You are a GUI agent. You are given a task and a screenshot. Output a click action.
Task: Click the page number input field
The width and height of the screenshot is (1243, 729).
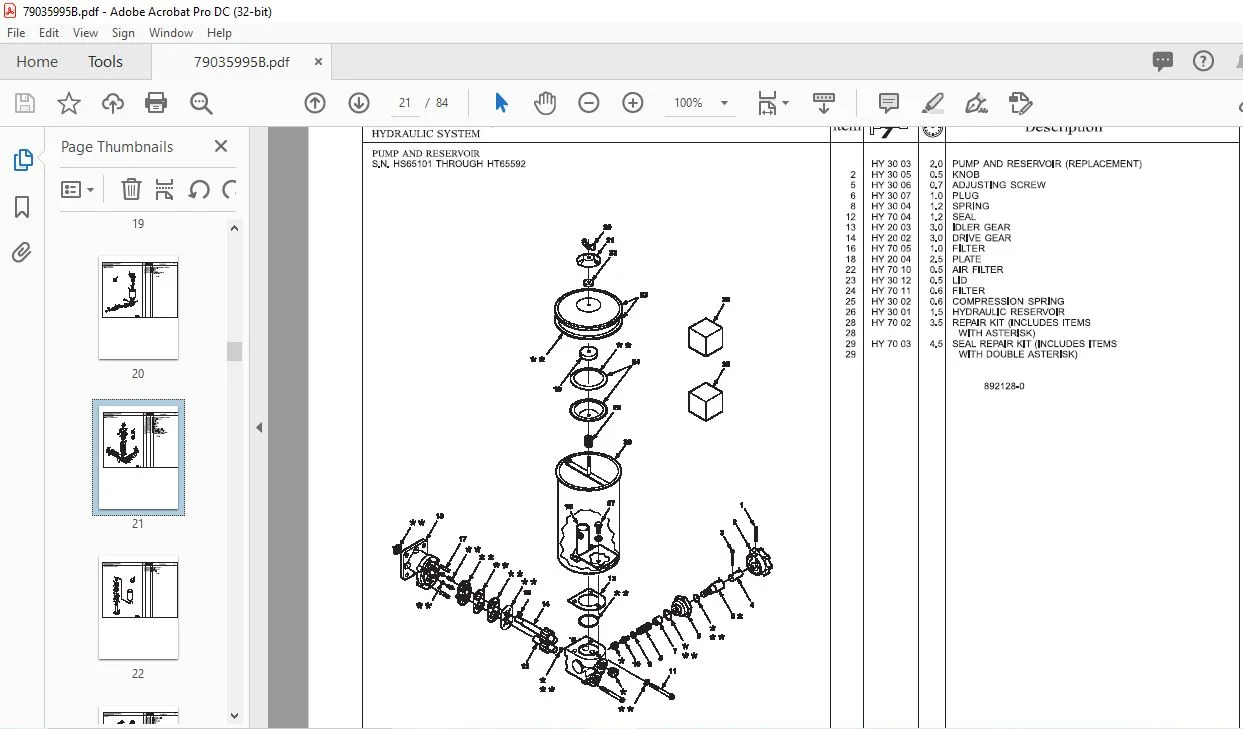coord(405,103)
